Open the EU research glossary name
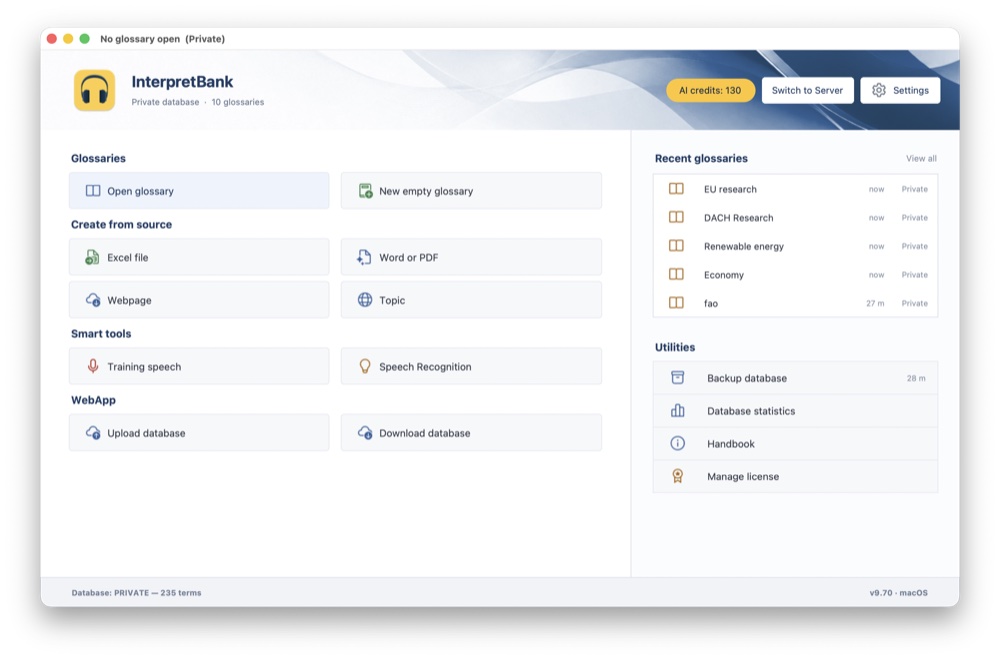Image resolution: width=1000 pixels, height=660 pixels. coord(730,189)
